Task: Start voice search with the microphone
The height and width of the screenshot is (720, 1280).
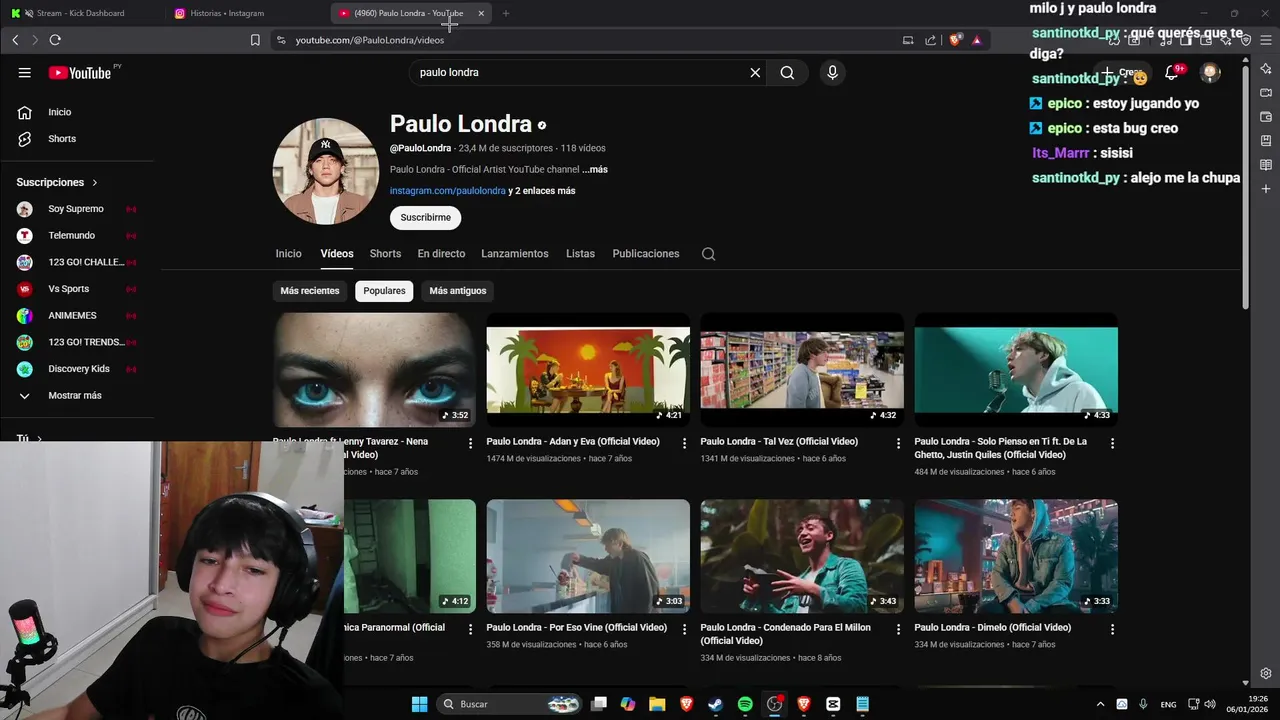Action: click(x=832, y=72)
